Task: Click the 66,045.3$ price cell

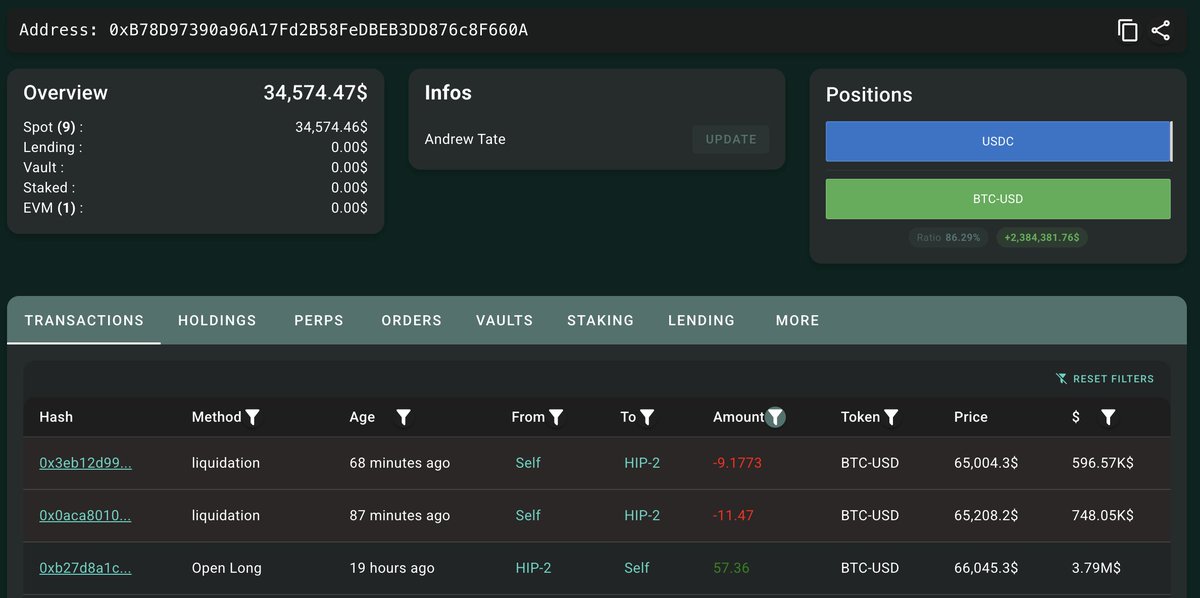Action: click(986, 568)
